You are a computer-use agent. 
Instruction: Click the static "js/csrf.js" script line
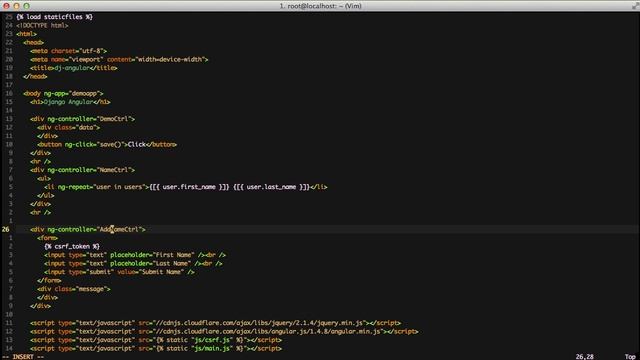[x=156, y=340]
